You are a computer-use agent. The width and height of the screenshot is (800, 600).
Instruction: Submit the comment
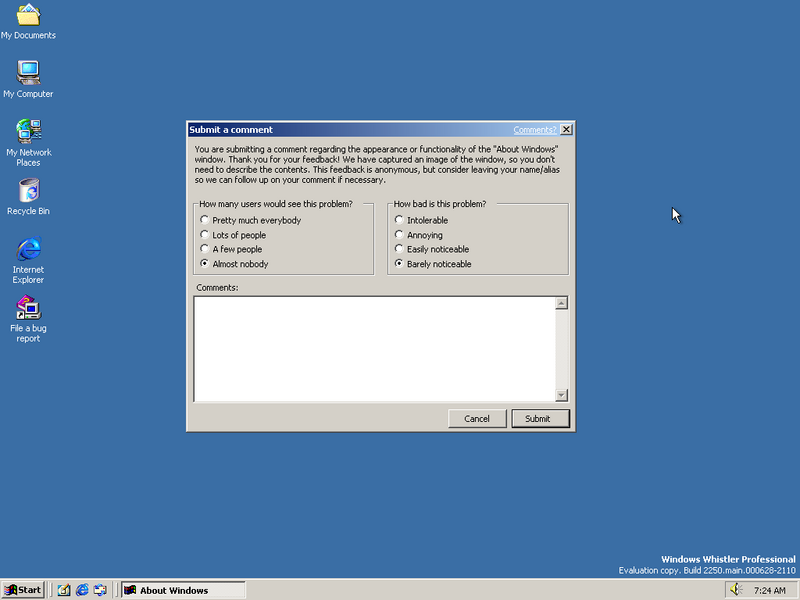coord(540,418)
